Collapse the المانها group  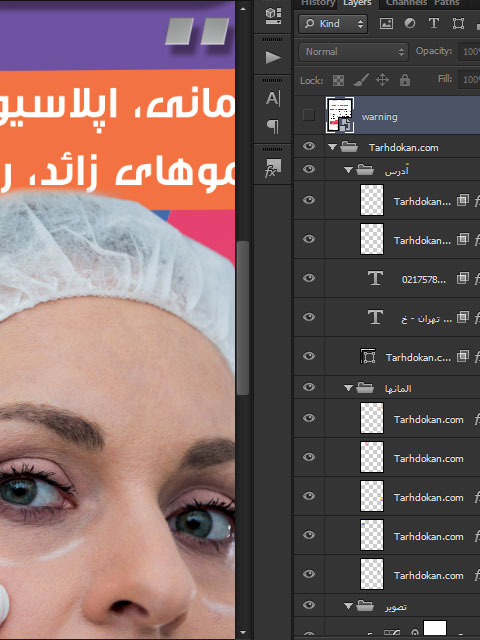348,388
